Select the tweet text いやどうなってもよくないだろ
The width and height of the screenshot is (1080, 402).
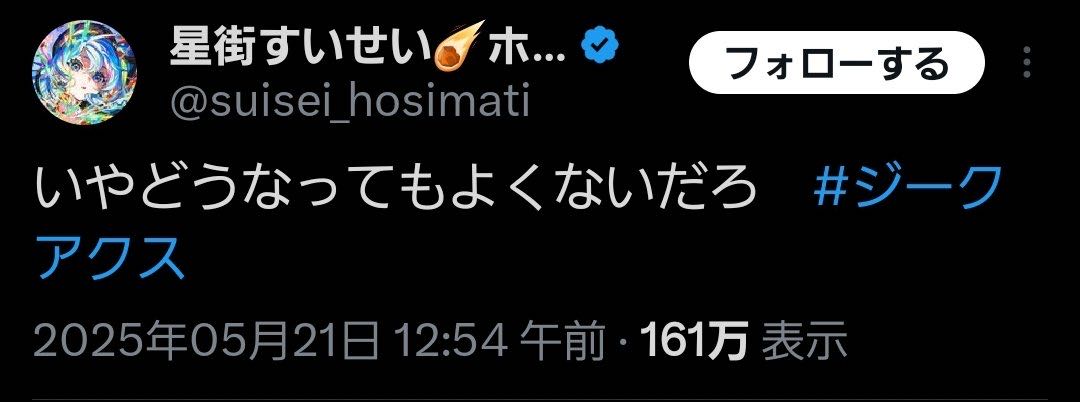[x=396, y=188]
